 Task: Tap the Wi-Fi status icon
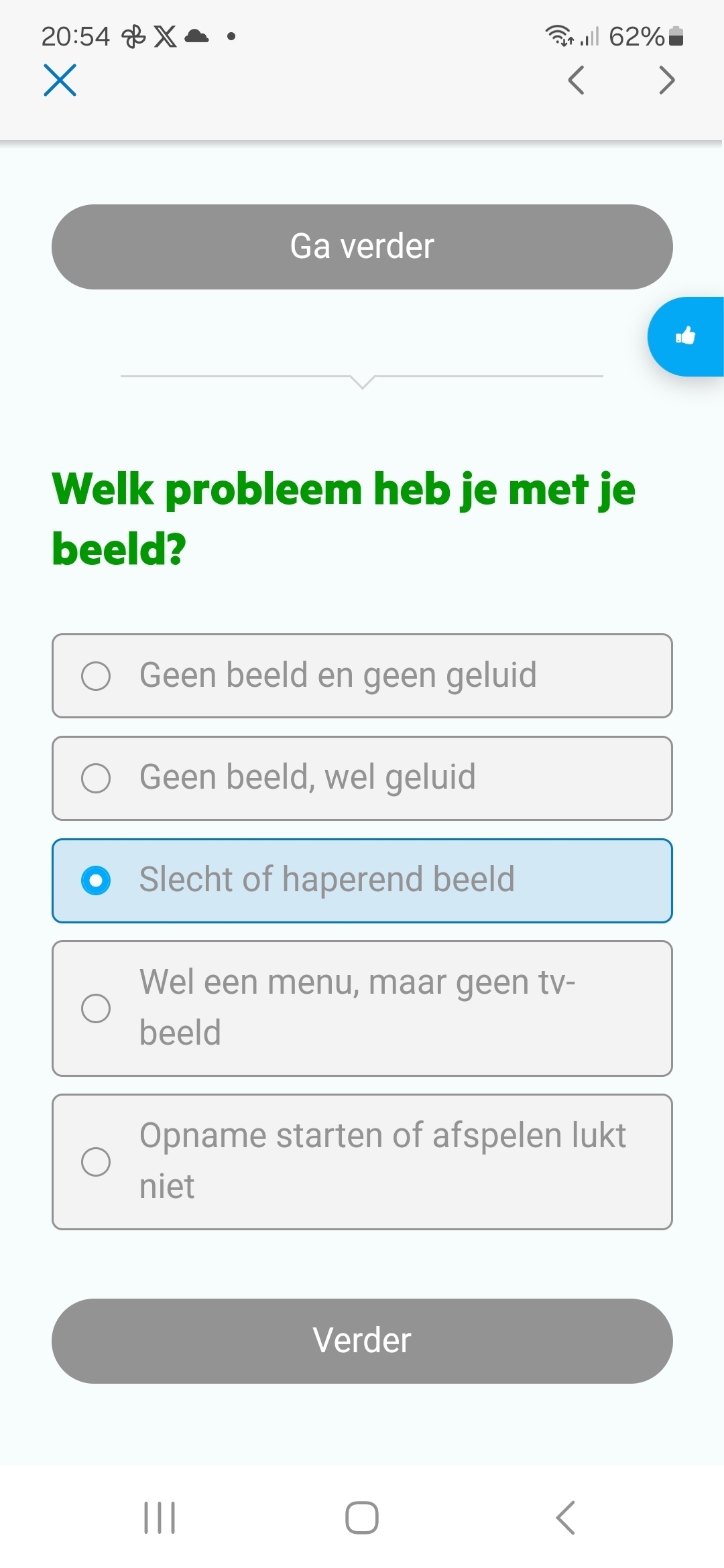point(559,36)
